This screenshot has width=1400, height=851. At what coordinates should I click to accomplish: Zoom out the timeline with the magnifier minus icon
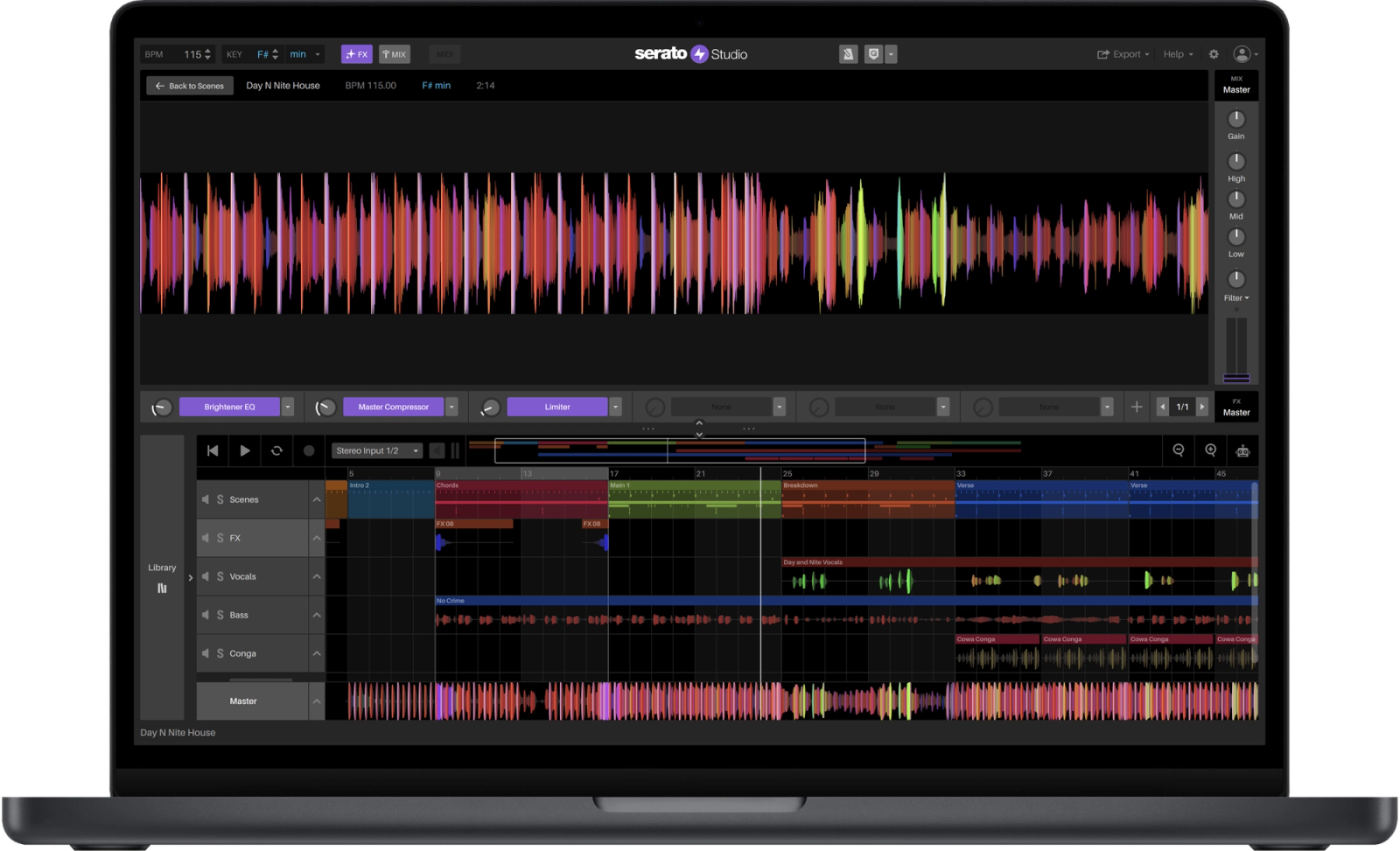click(x=1179, y=450)
